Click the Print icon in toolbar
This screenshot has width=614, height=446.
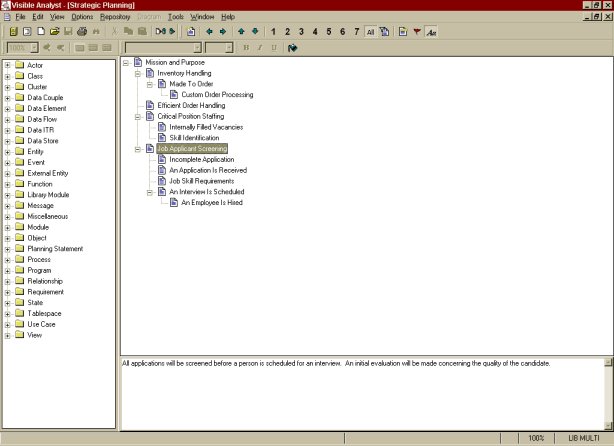(82, 32)
